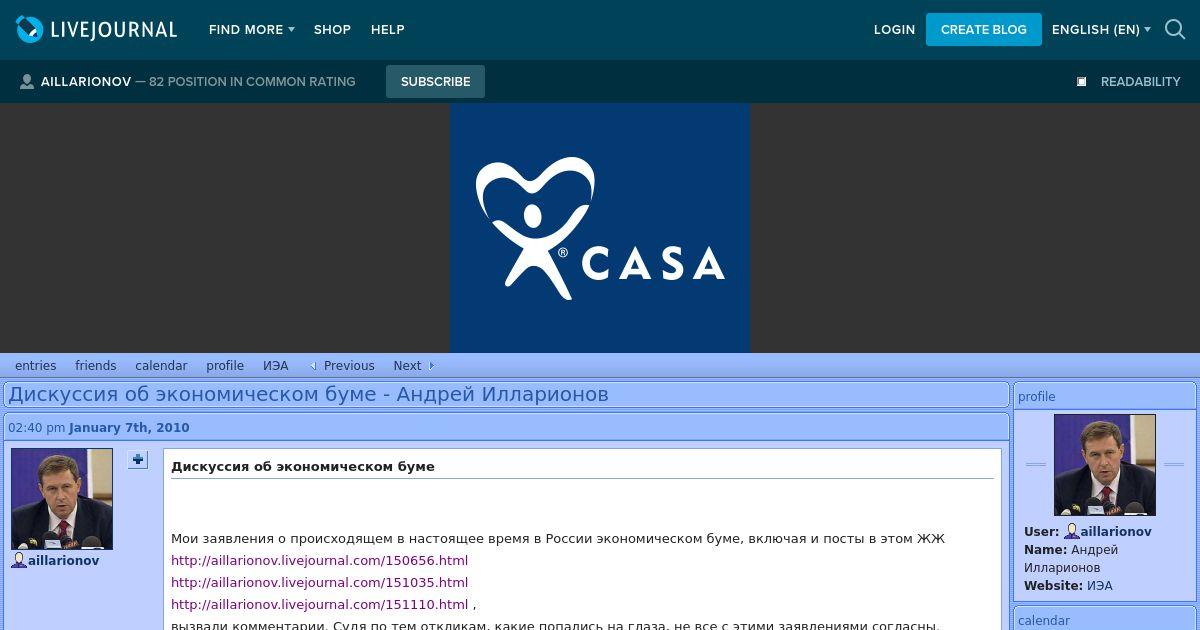The height and width of the screenshot is (630, 1200).
Task: Open the profile tab
Action: click(x=225, y=366)
